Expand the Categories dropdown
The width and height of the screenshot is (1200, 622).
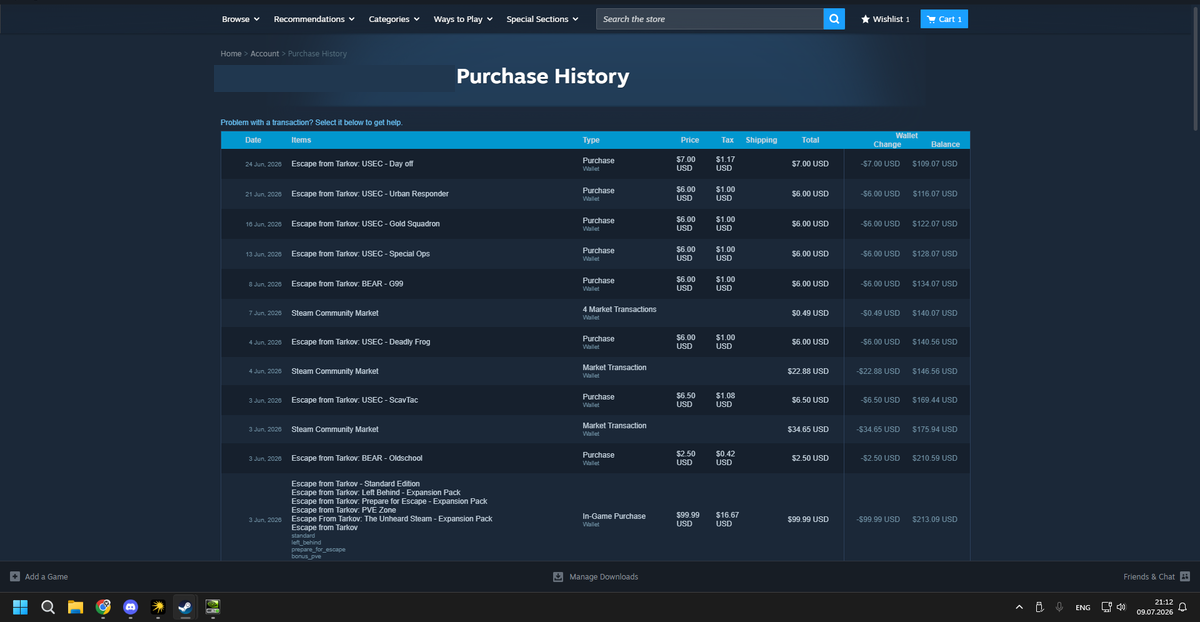click(394, 19)
